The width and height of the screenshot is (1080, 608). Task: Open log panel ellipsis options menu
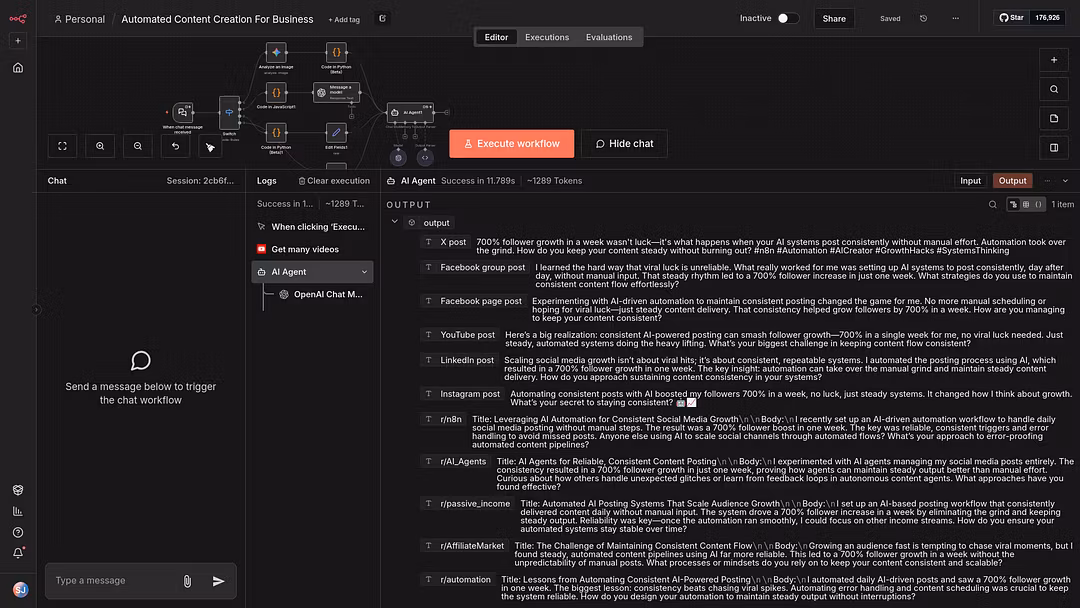tap(1047, 181)
